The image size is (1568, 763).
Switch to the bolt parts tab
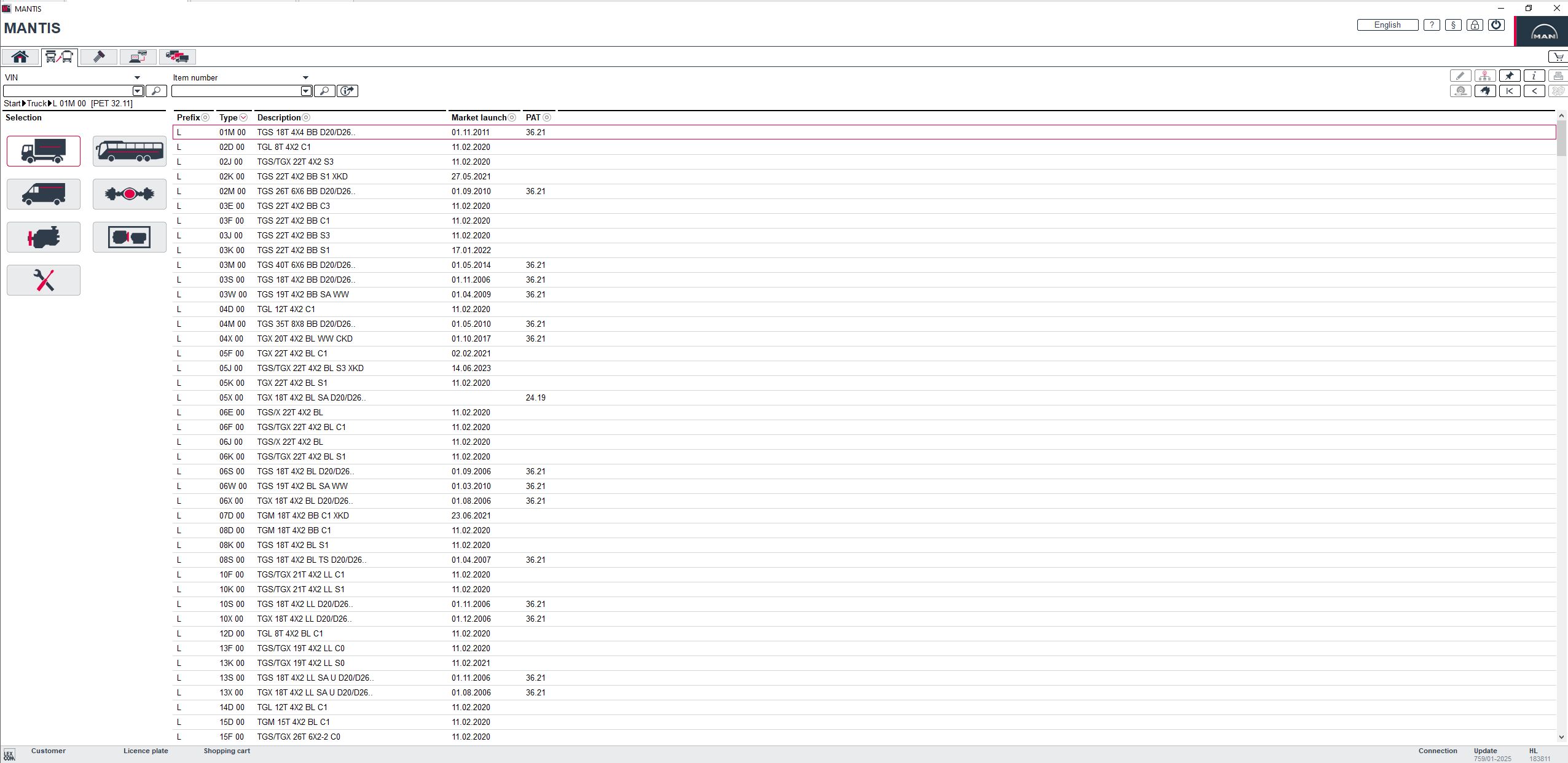[x=99, y=57]
